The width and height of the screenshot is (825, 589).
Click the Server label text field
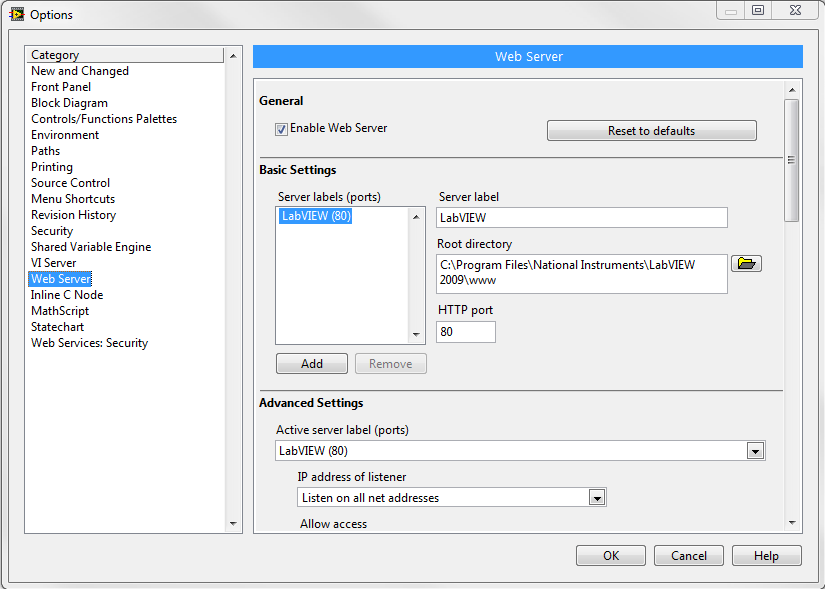coord(581,218)
